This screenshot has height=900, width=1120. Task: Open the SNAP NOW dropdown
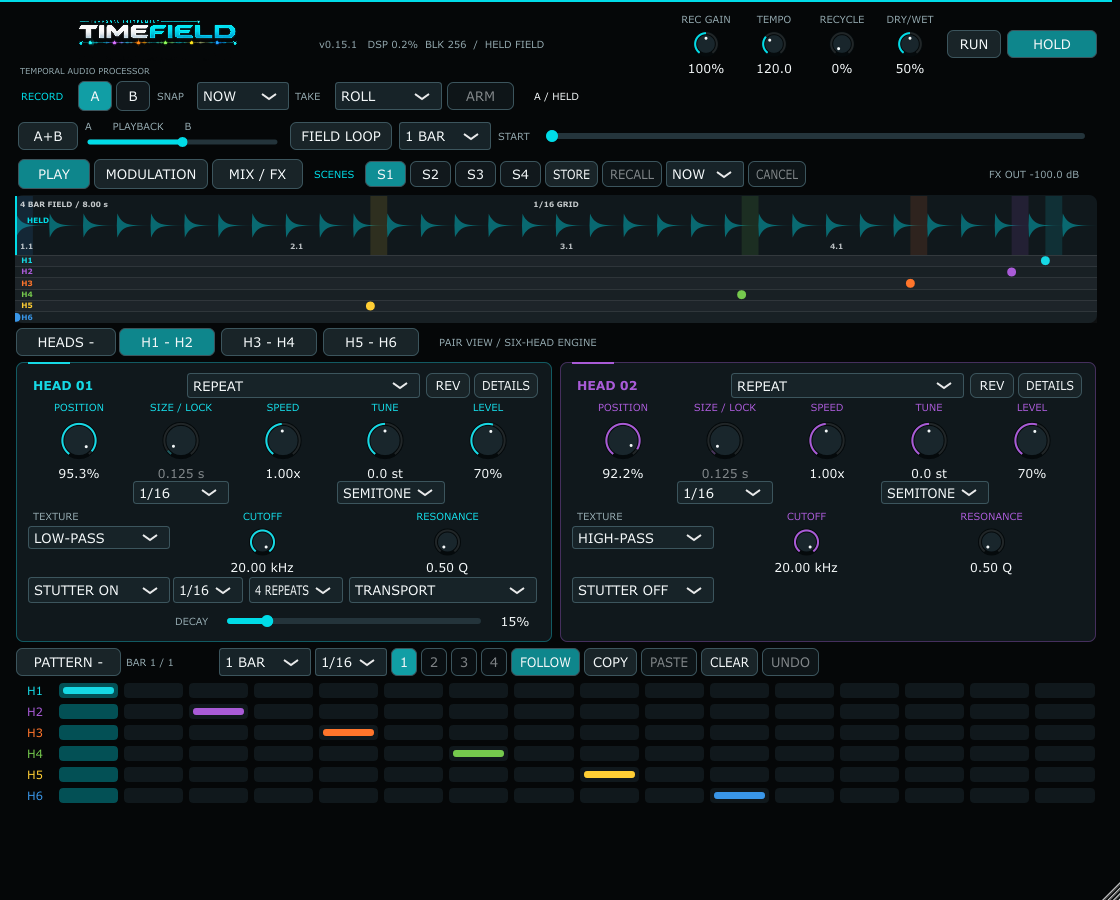243,96
